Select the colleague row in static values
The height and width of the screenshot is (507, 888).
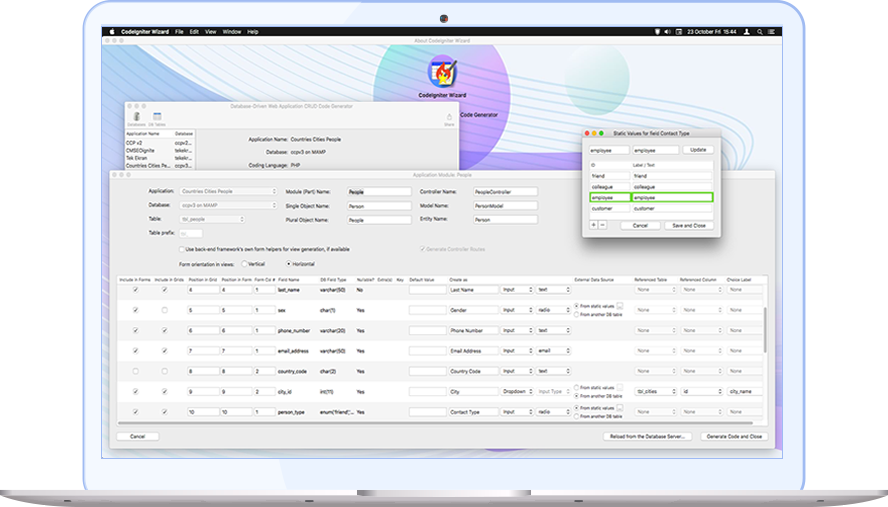click(x=651, y=186)
